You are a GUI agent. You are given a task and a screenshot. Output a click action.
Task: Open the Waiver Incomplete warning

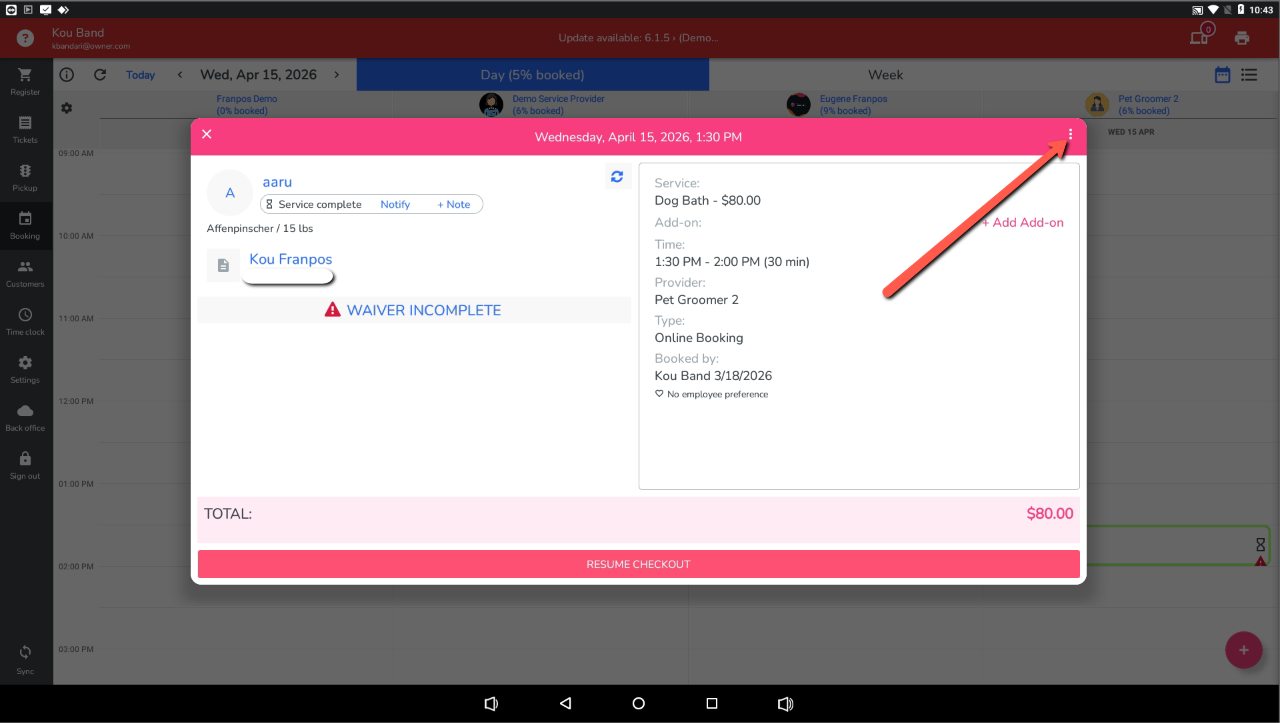coord(413,310)
